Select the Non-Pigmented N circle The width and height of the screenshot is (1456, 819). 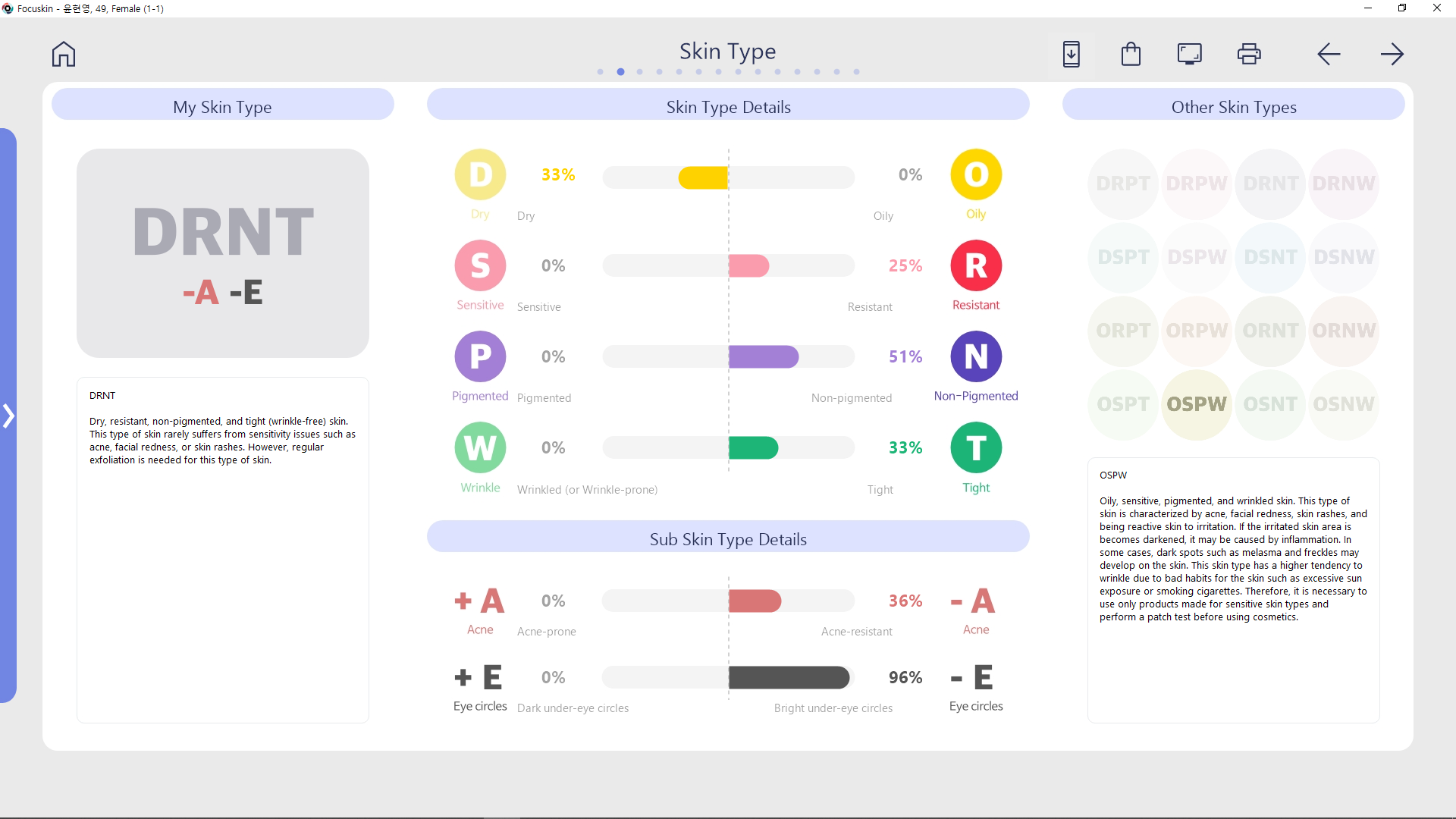[976, 356]
